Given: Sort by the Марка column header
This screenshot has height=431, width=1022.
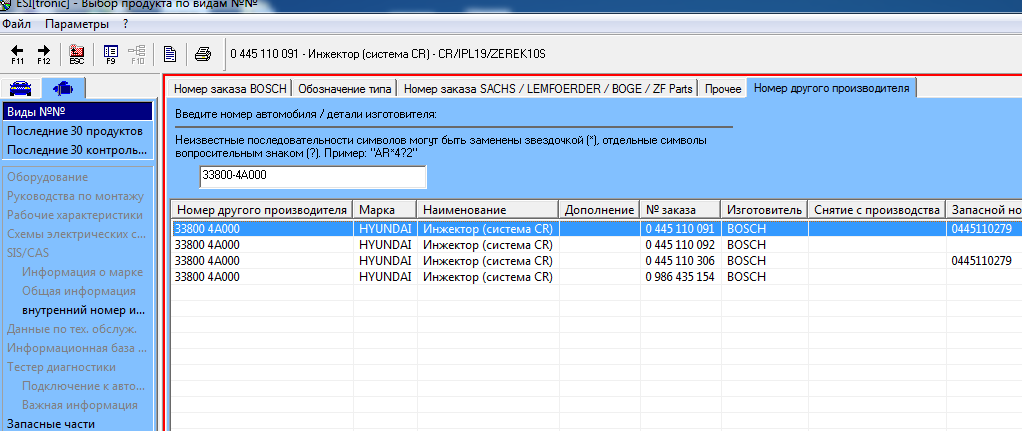Looking at the screenshot, I should [x=385, y=210].
